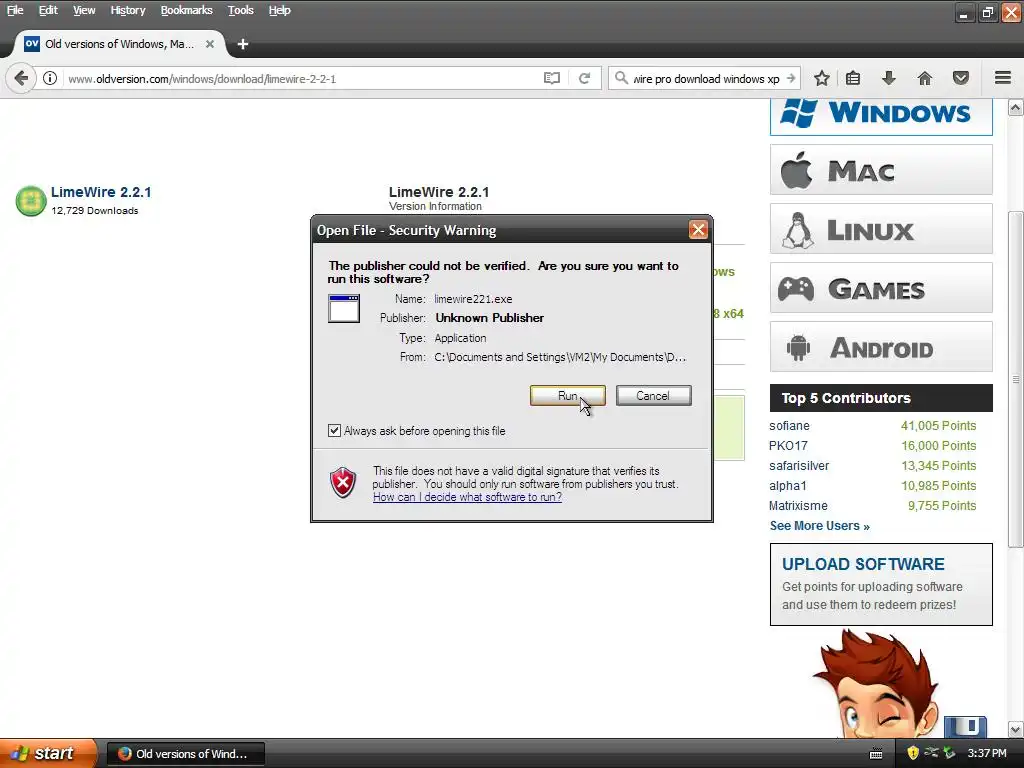Run the limewire221.exe file
This screenshot has width=1024, height=768.
[568, 396]
